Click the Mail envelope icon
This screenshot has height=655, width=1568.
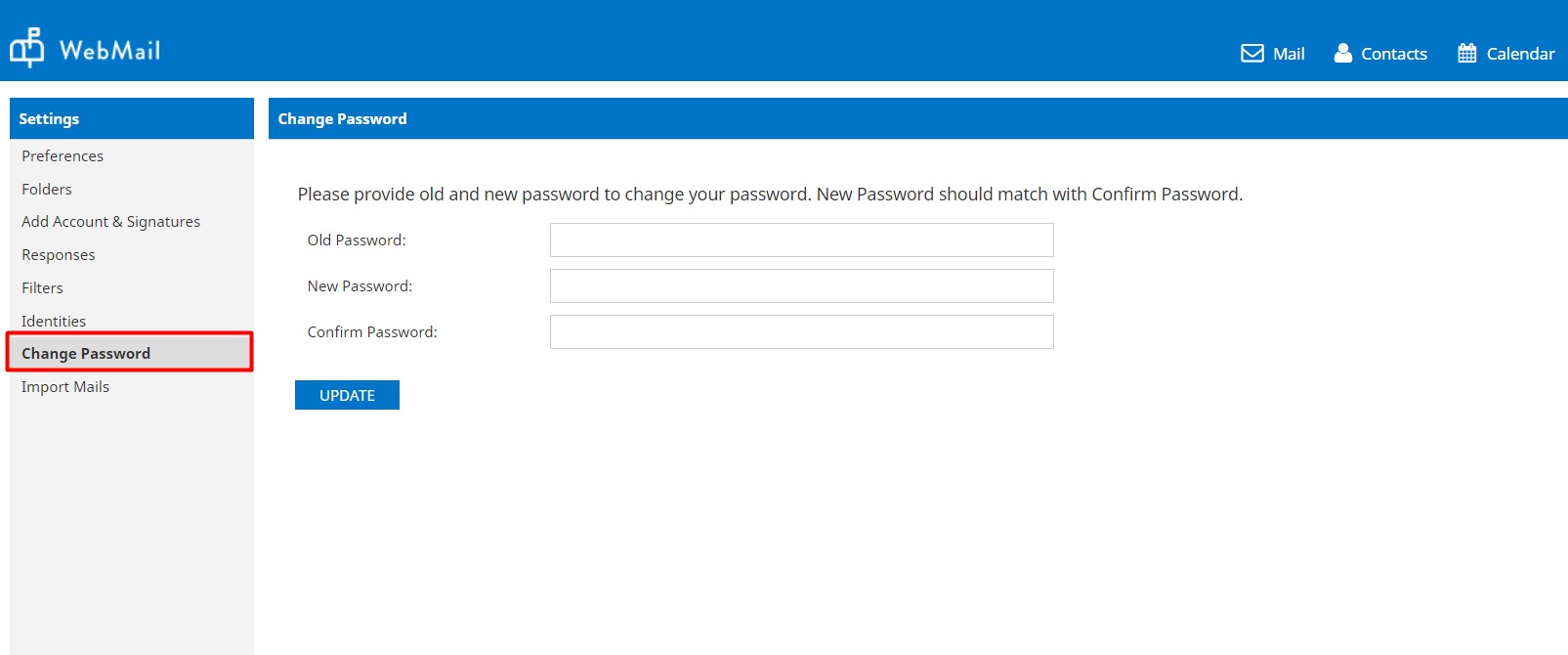(x=1251, y=53)
